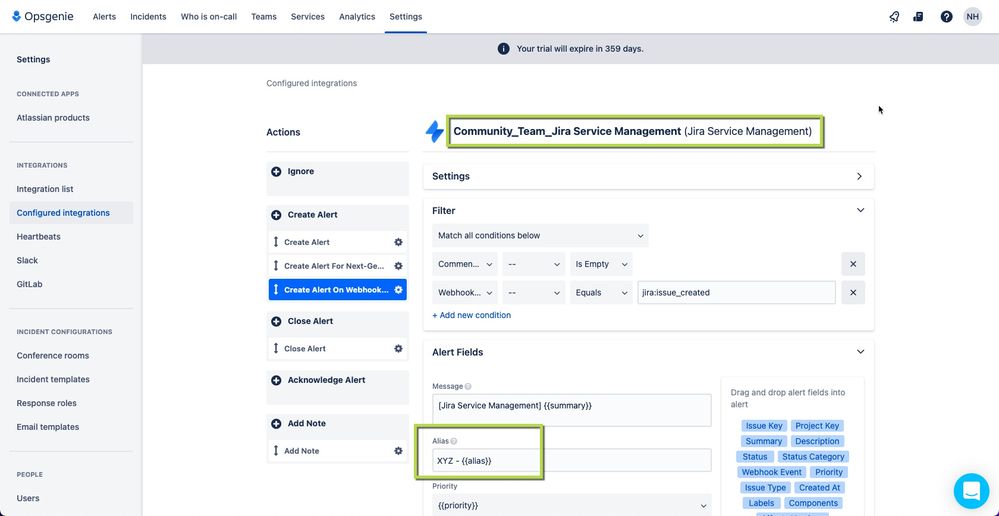Viewport: 999px width, 516px height.
Task: Select the Components field tag
Action: tap(813, 503)
